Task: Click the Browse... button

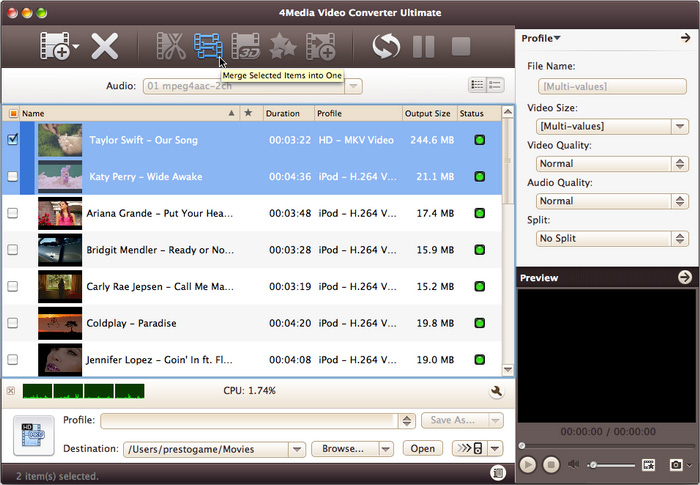Action: 349,449
